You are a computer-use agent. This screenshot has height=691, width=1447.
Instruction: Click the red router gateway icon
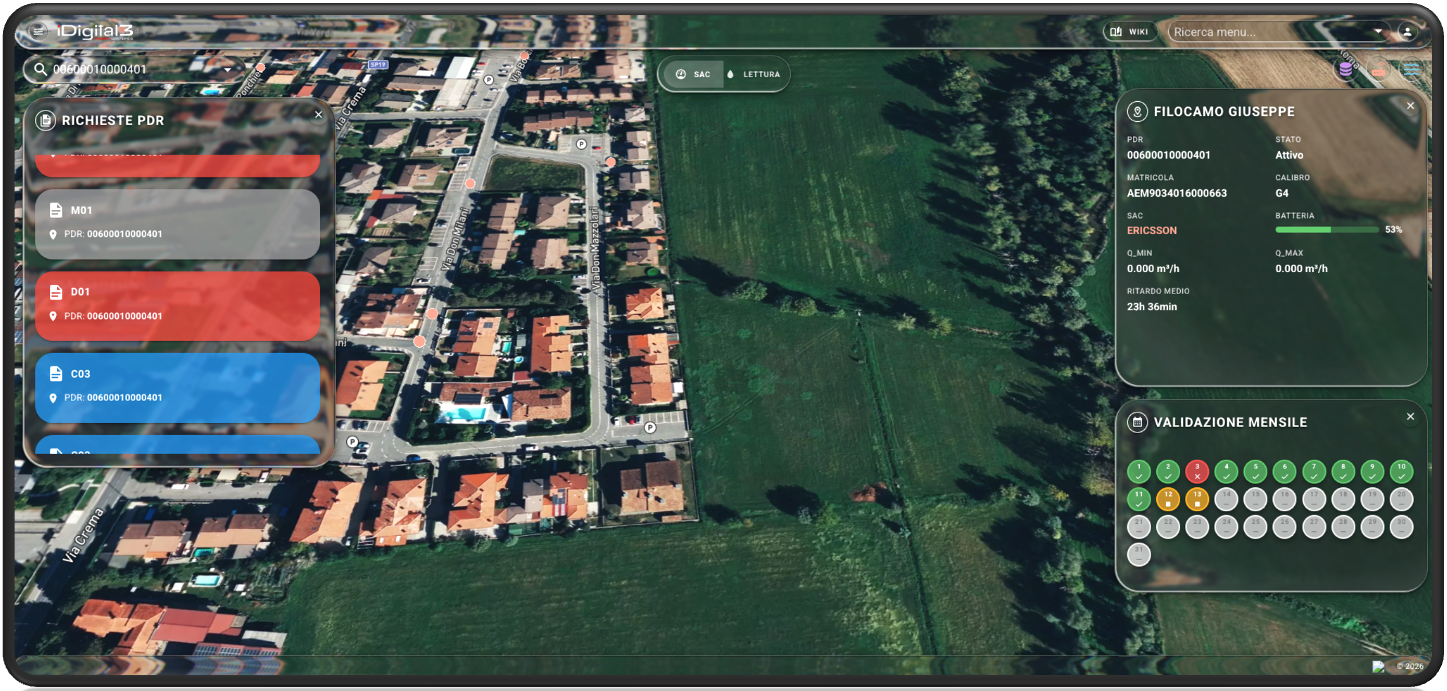pyautogui.click(x=1378, y=70)
